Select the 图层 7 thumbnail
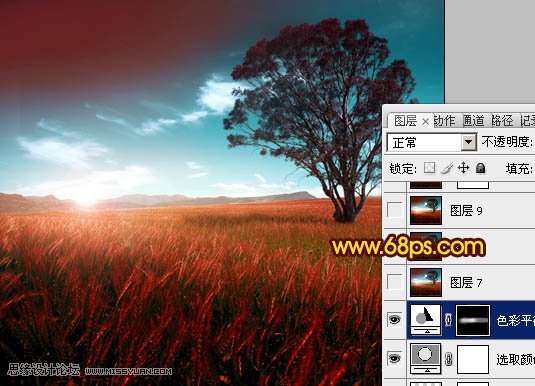 (x=426, y=282)
